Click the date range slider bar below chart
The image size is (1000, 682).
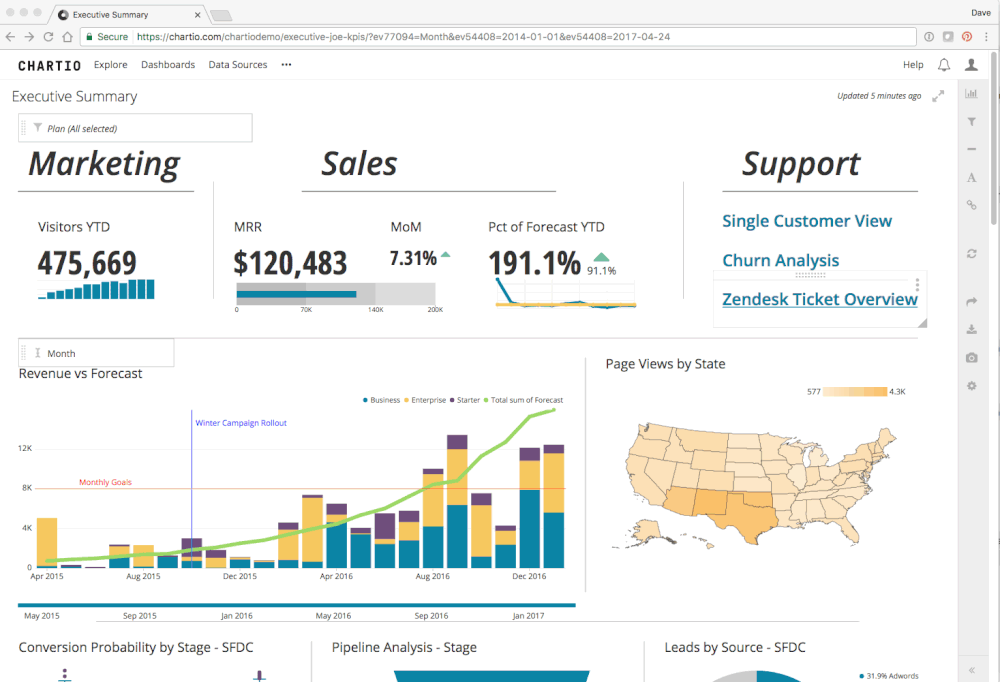coord(296,605)
